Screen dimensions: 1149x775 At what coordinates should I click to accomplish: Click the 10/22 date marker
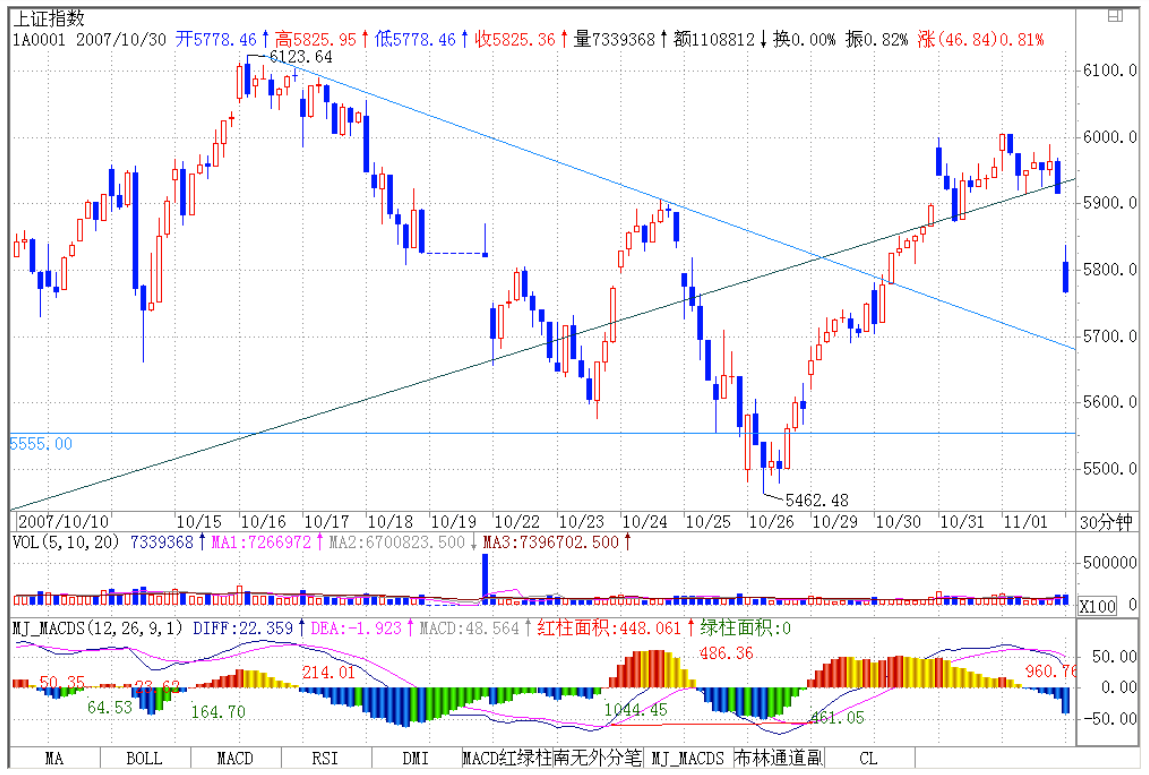click(x=517, y=522)
